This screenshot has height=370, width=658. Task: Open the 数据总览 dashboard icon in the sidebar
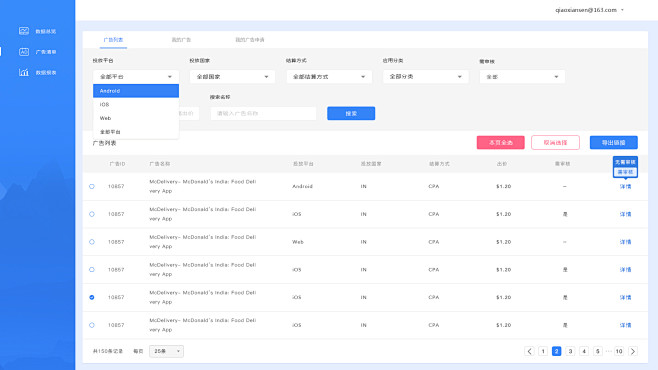click(24, 31)
